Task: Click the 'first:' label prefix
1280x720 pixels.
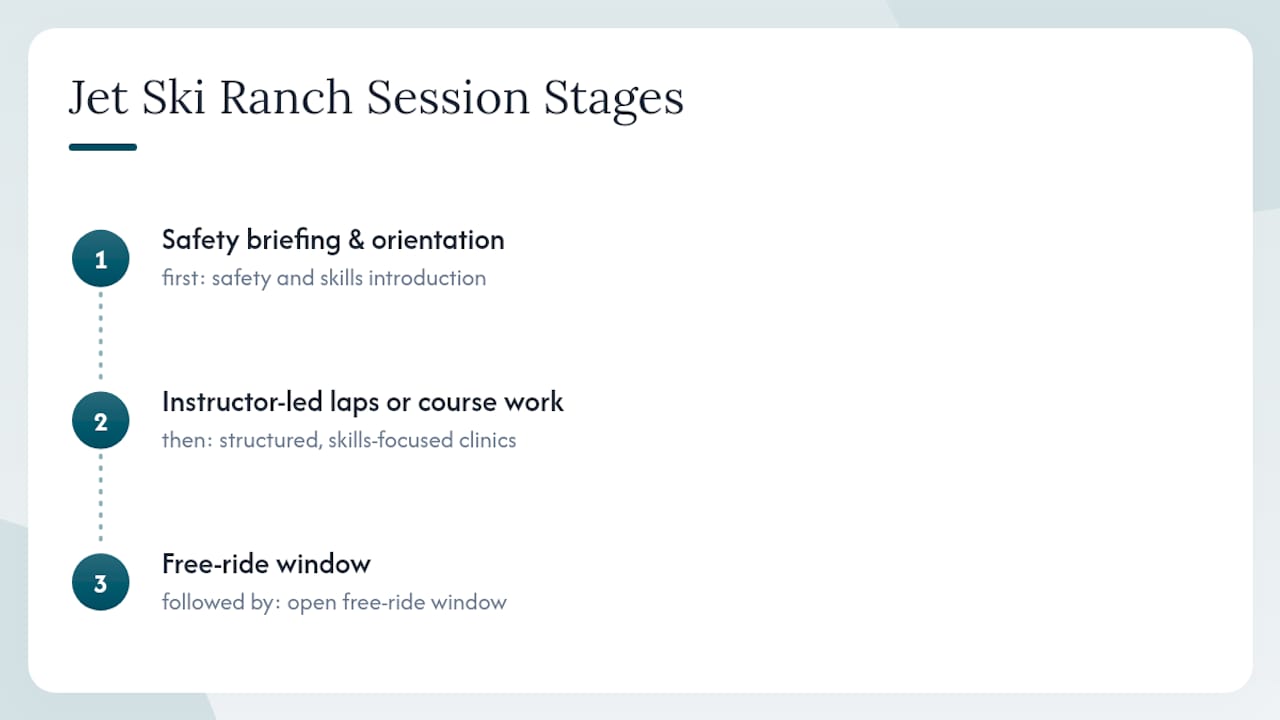Action: pyautogui.click(x=184, y=278)
